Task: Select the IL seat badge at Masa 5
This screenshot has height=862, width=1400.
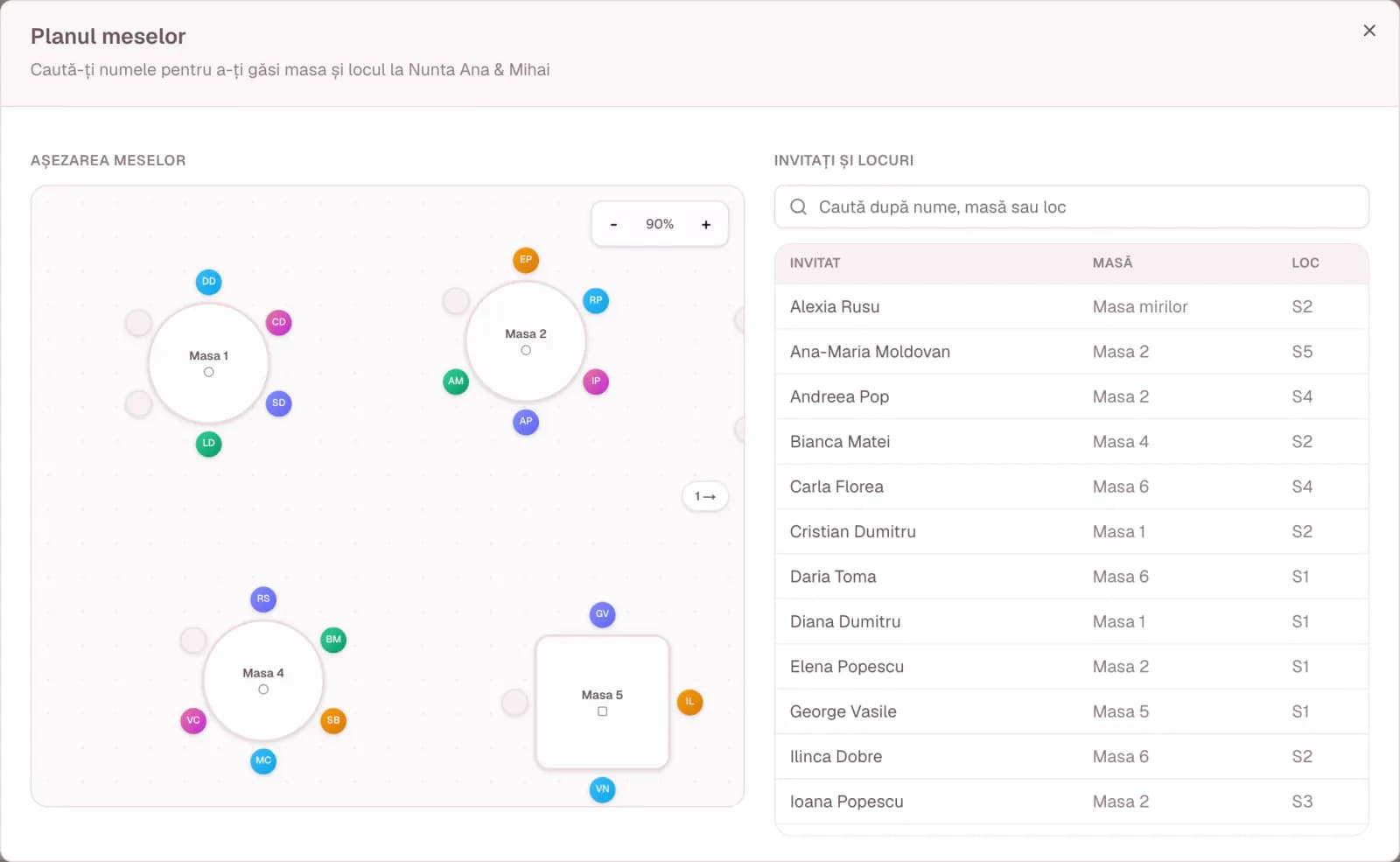Action: pyautogui.click(x=689, y=702)
